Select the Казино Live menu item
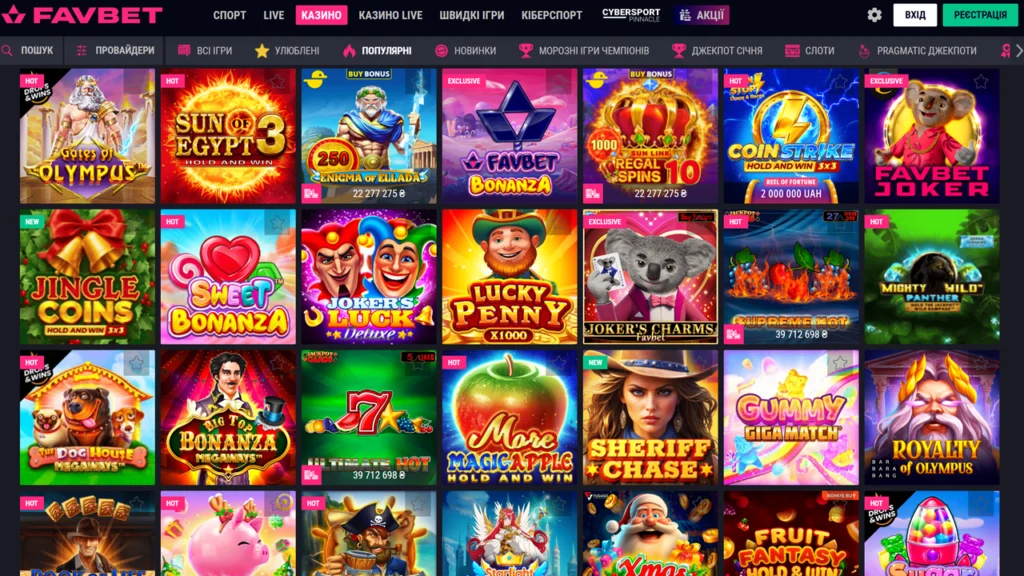The image size is (1024, 576). tap(391, 15)
